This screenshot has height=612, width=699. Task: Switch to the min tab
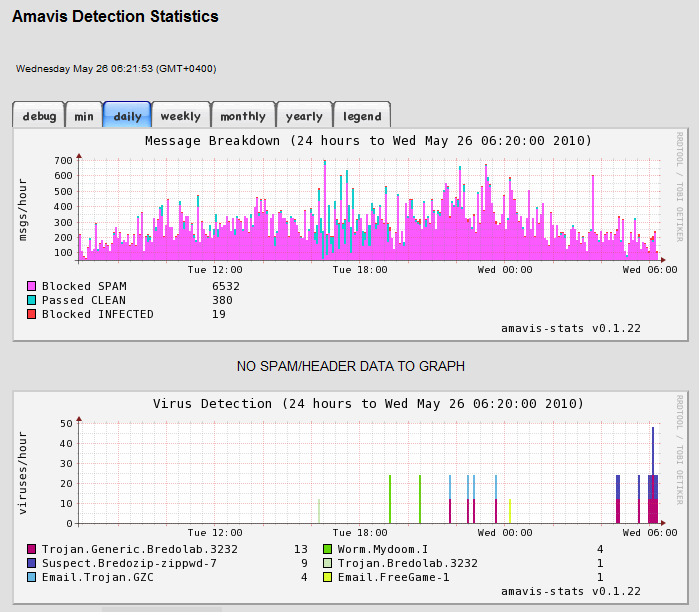[84, 115]
